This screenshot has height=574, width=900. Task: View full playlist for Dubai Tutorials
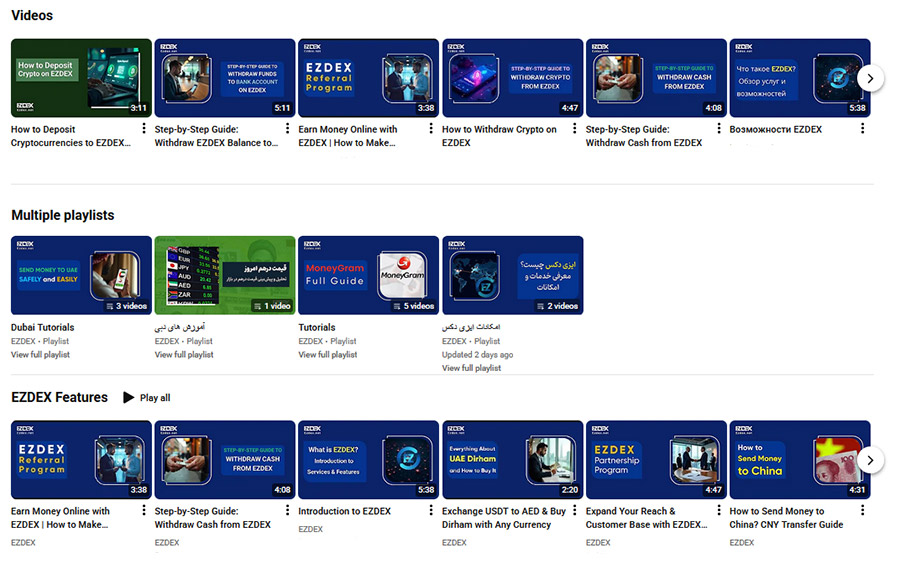click(x=40, y=355)
